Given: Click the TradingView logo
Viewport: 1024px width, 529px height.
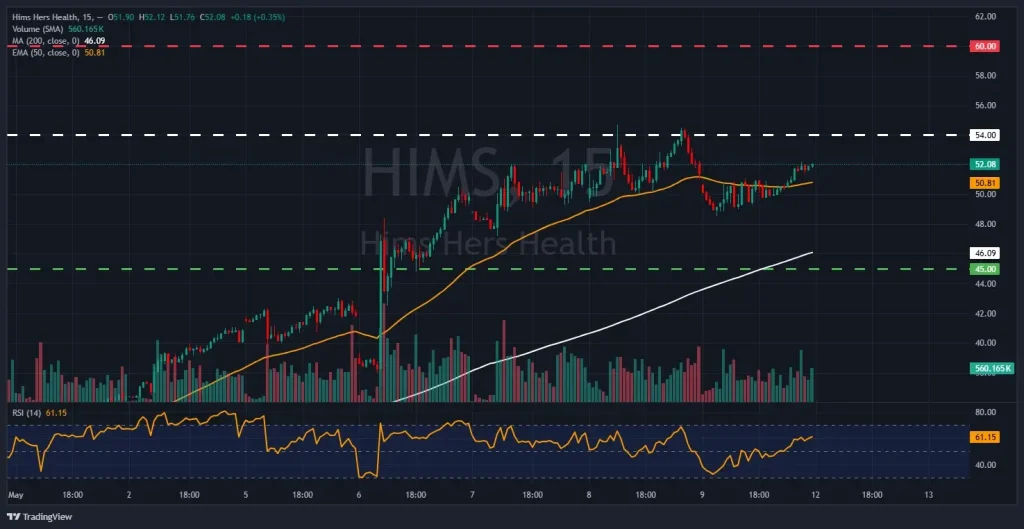Looking at the screenshot, I should (40, 517).
